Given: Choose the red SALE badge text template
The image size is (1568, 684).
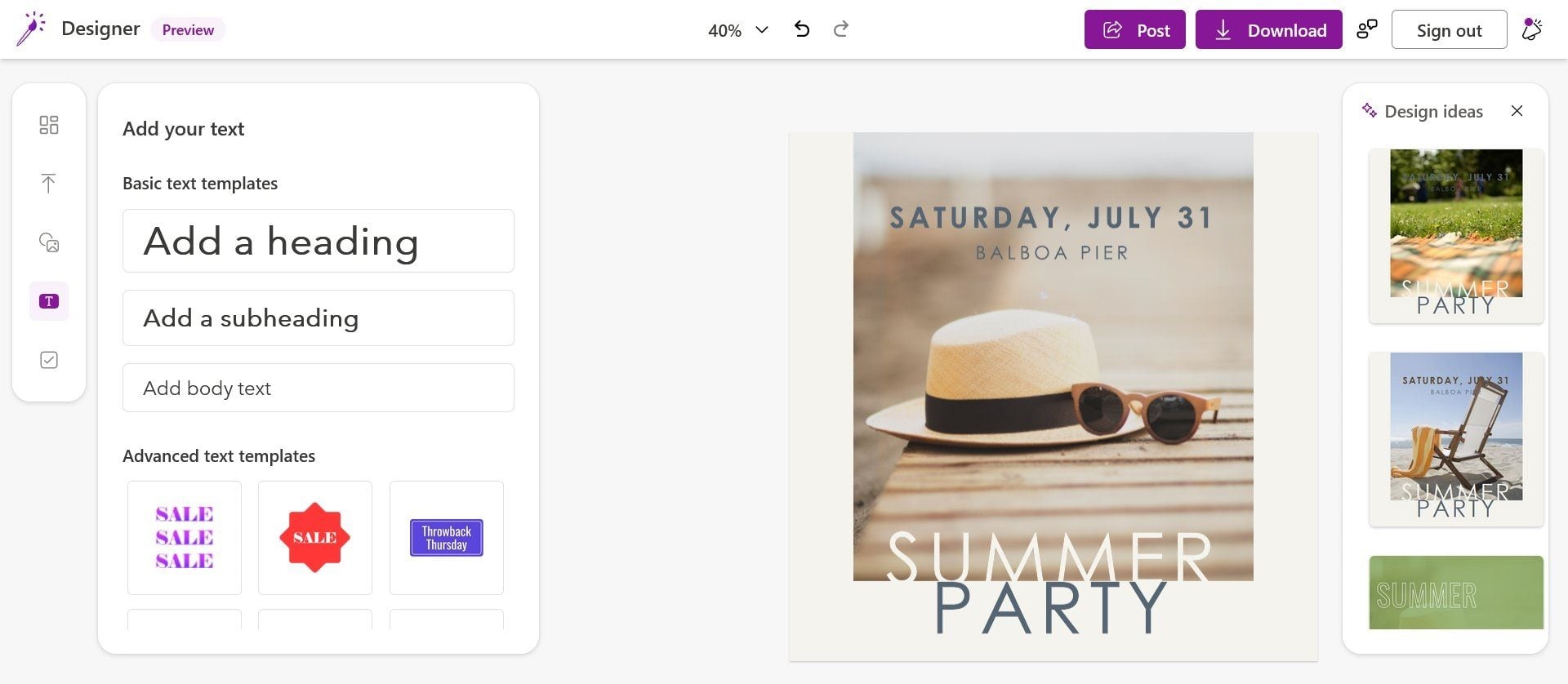Looking at the screenshot, I should click(x=315, y=538).
